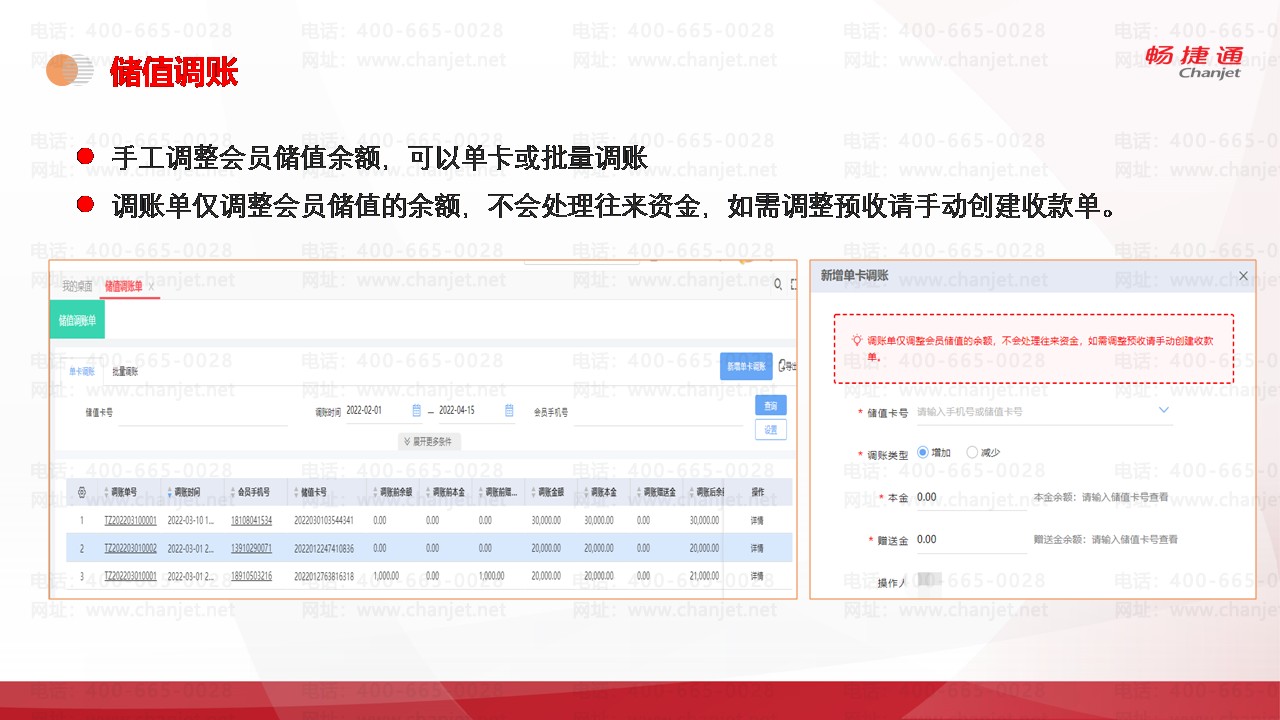Click member phone number 13910290071
The height and width of the screenshot is (720, 1280).
click(251, 548)
